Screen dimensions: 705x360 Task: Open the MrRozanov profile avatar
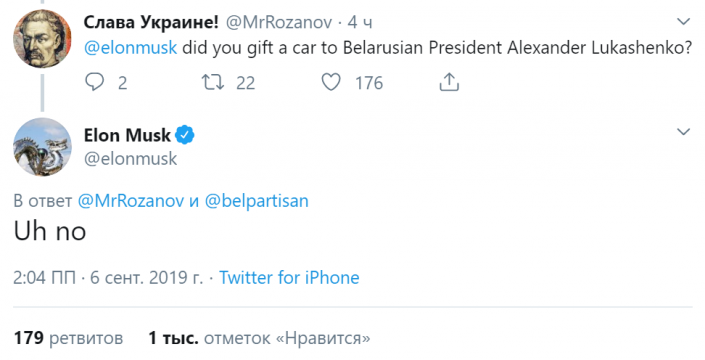pos(42,39)
